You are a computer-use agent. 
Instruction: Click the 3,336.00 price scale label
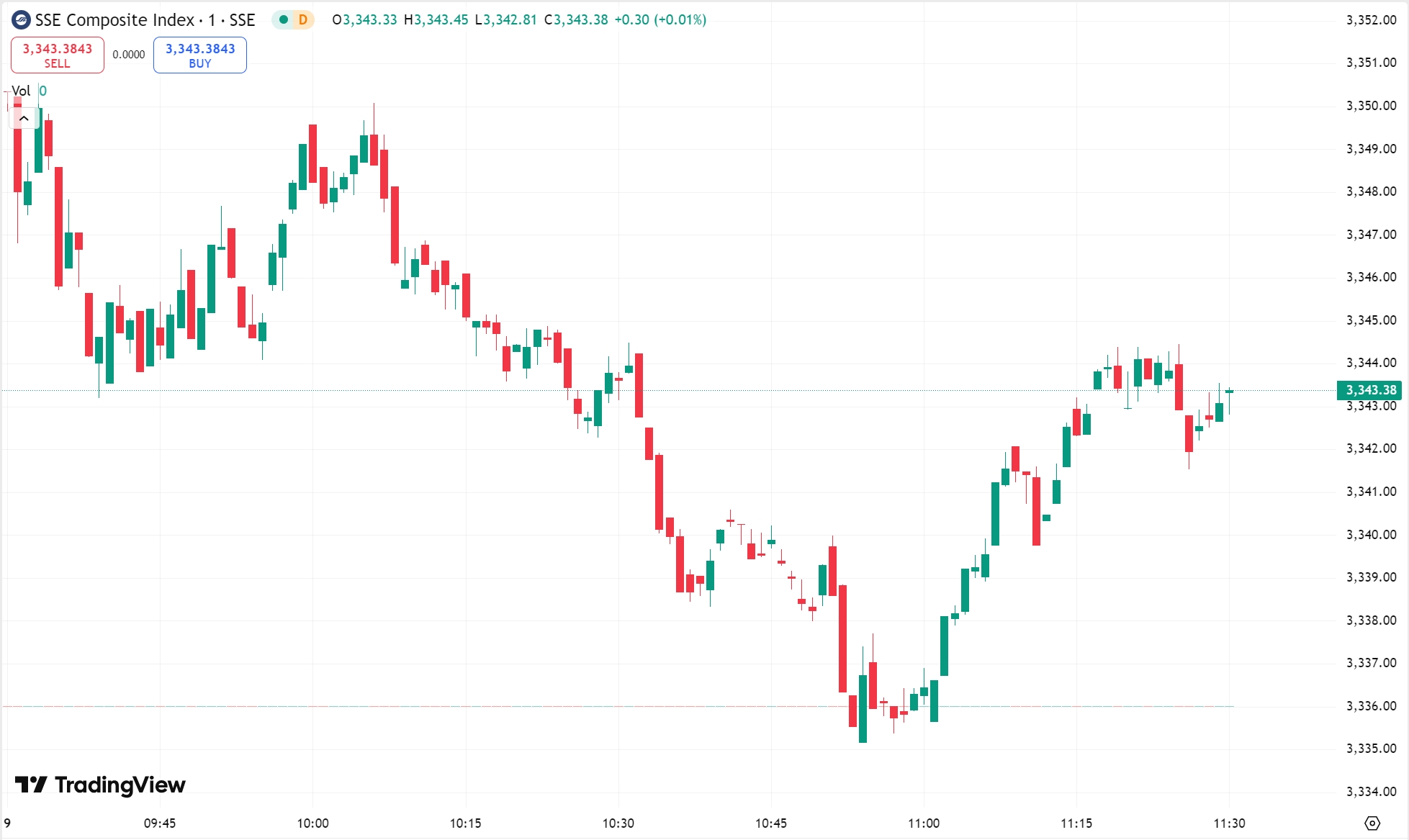point(1371,706)
